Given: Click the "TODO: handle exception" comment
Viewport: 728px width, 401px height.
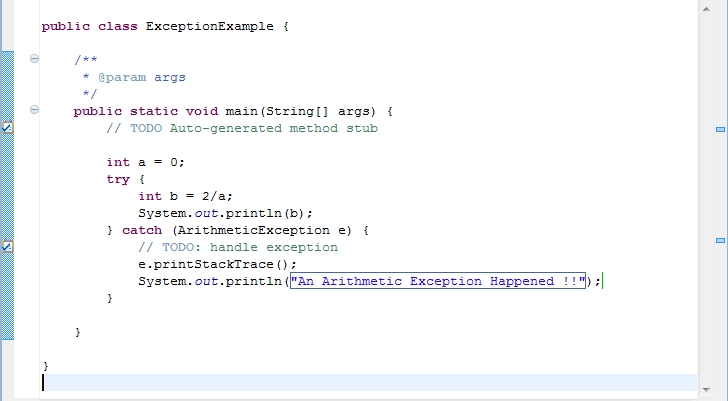Looking at the screenshot, I should click(238, 247).
